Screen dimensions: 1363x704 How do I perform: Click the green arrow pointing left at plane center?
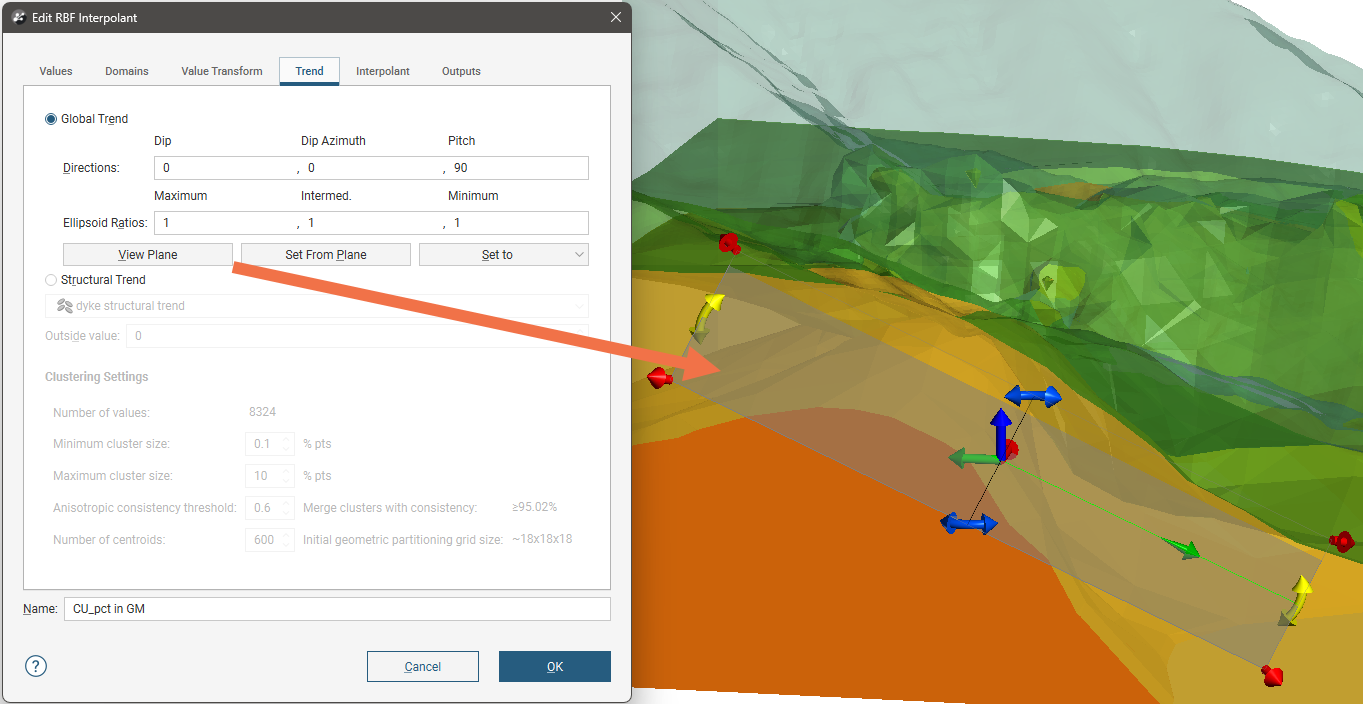point(974,459)
